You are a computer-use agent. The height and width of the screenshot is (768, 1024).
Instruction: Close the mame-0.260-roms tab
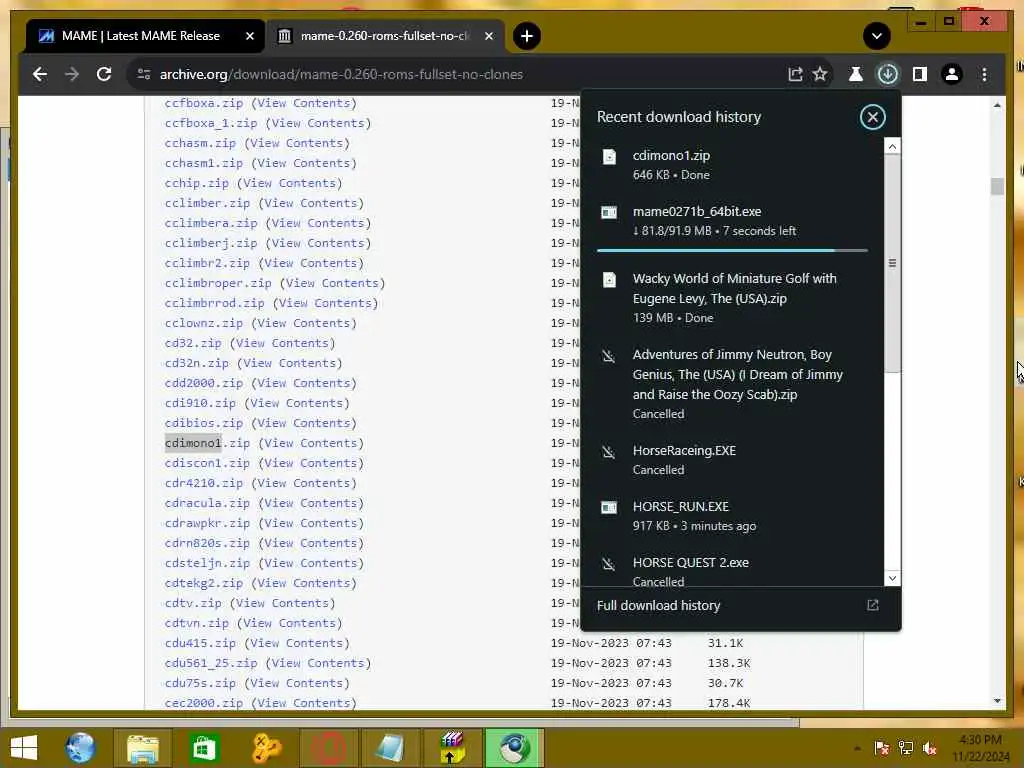pos(488,36)
